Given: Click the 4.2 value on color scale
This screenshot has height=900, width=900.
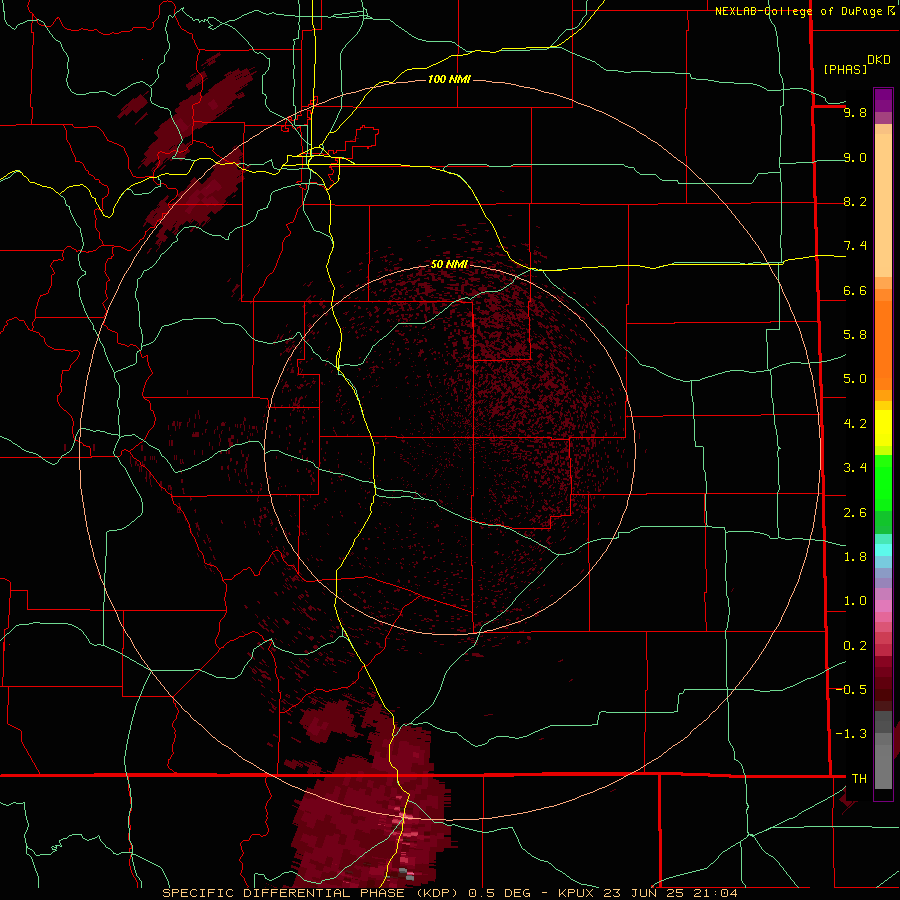Looking at the screenshot, I should pyautogui.click(x=855, y=424).
